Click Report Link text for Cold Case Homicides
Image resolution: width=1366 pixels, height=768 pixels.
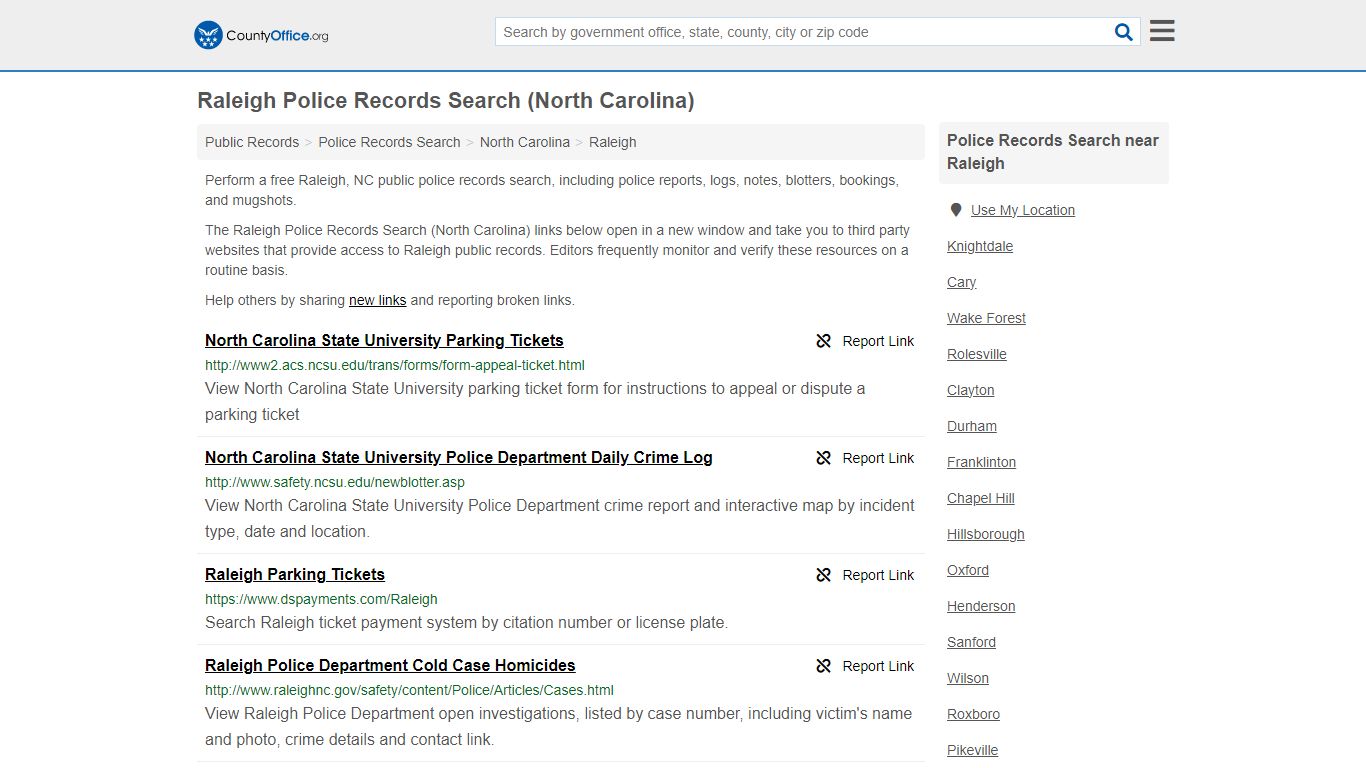878,666
